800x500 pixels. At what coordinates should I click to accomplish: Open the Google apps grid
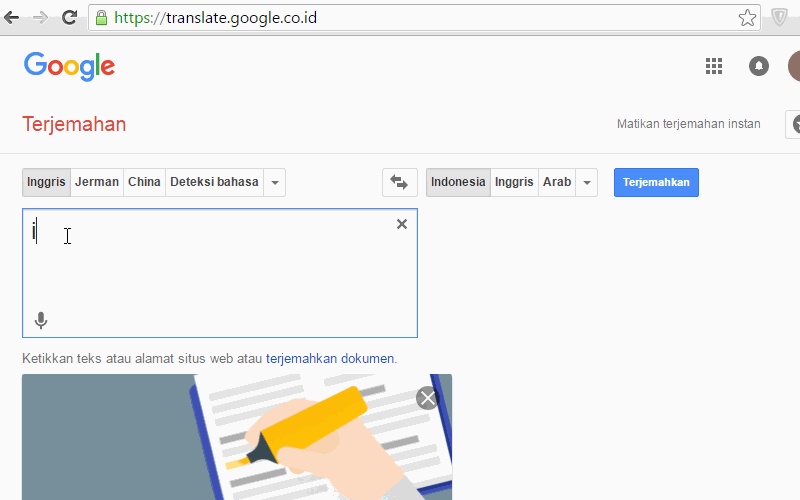(x=714, y=66)
